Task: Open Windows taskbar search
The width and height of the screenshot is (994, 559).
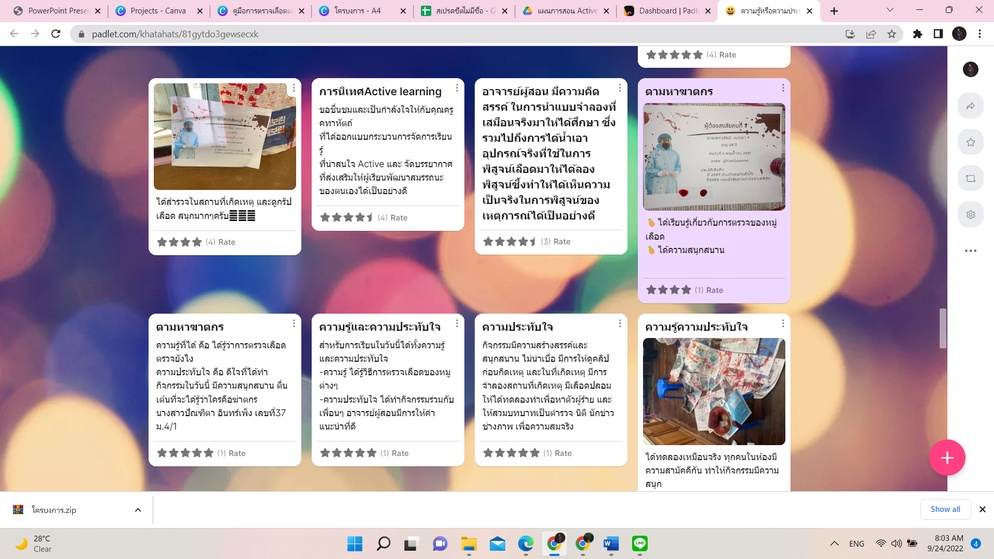Action: click(x=384, y=544)
